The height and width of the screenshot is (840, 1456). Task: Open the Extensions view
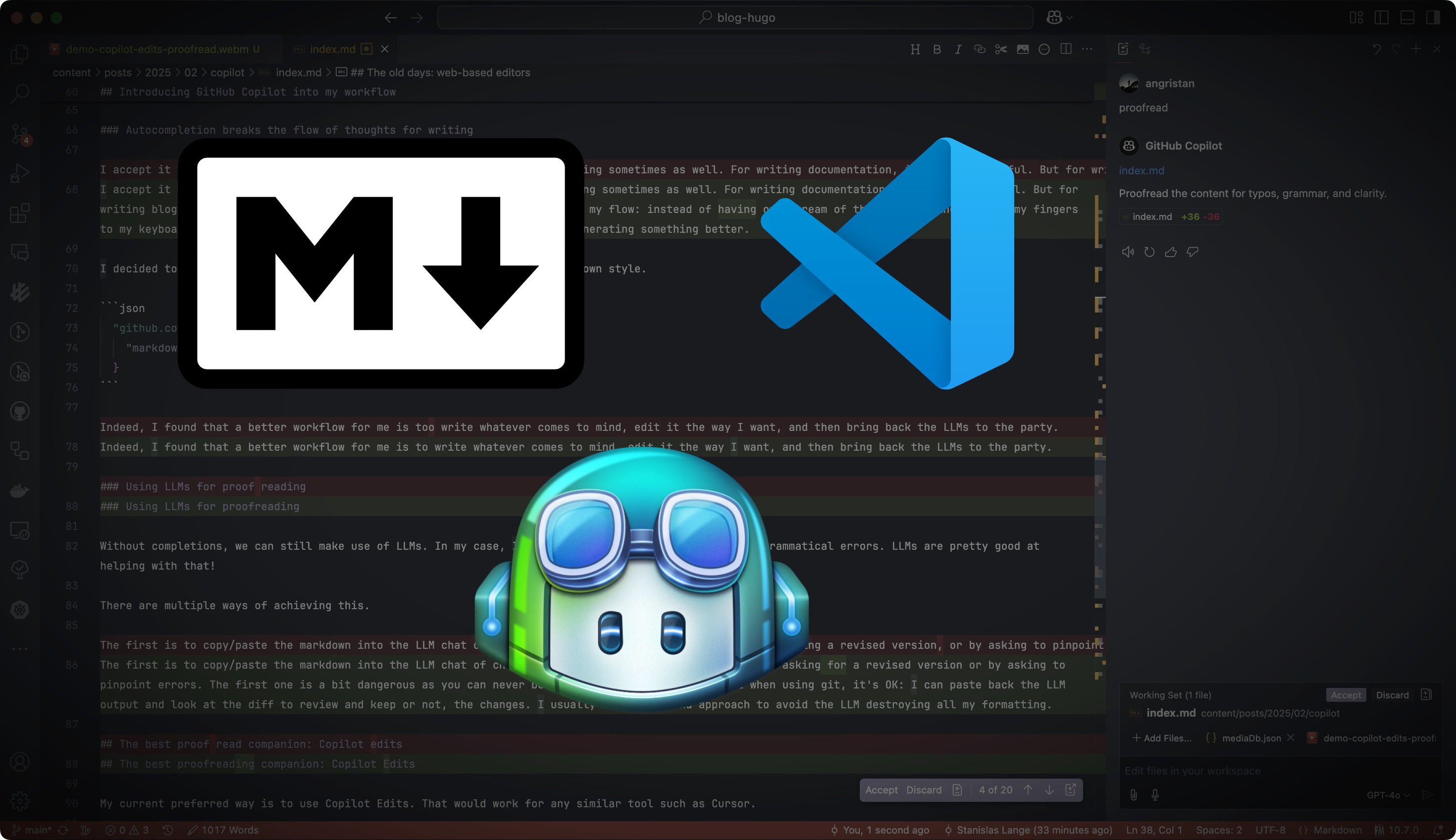(x=20, y=213)
